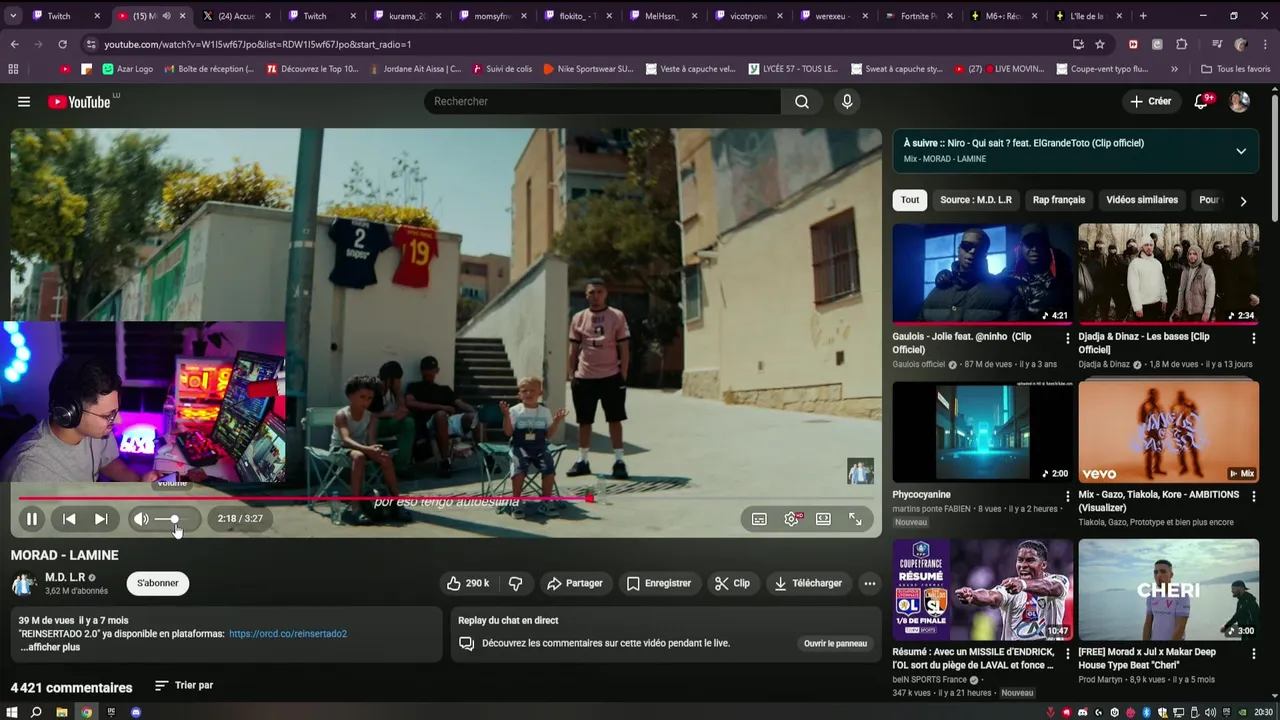
Task: Reload the page with the refresh icon
Action: (62, 44)
